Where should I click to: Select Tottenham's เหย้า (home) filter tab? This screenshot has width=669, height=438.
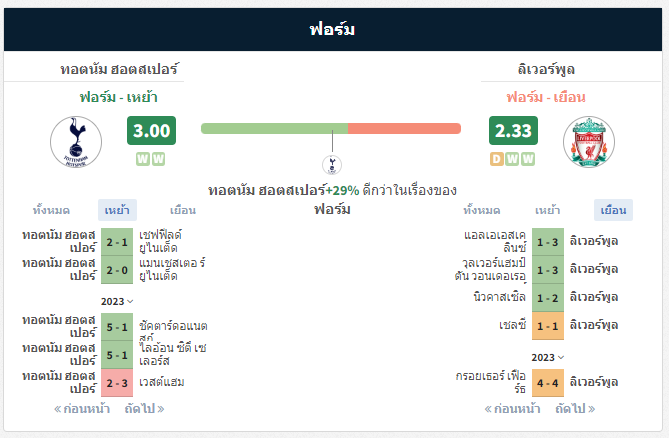click(x=117, y=210)
